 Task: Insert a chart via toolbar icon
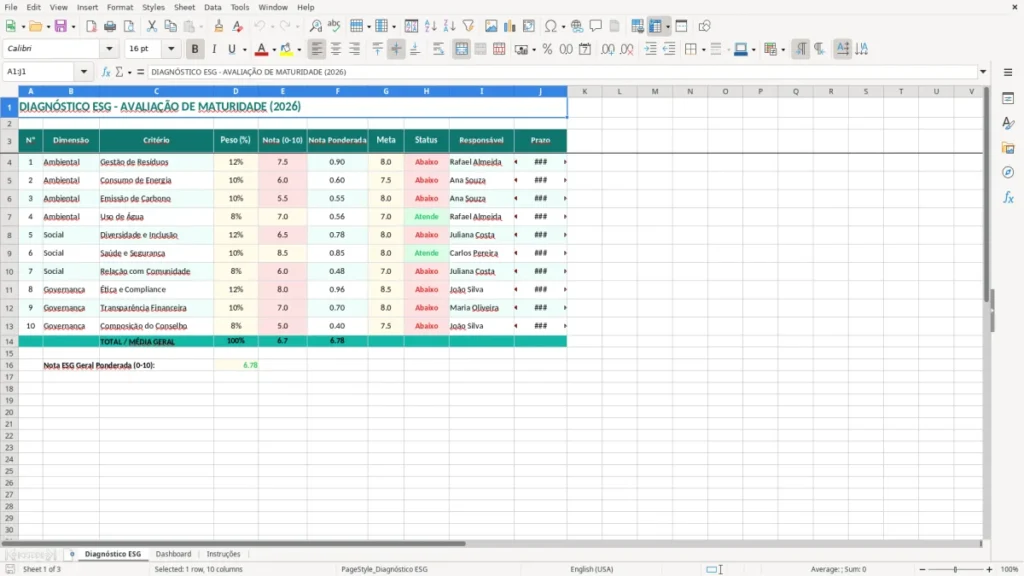pos(510,26)
